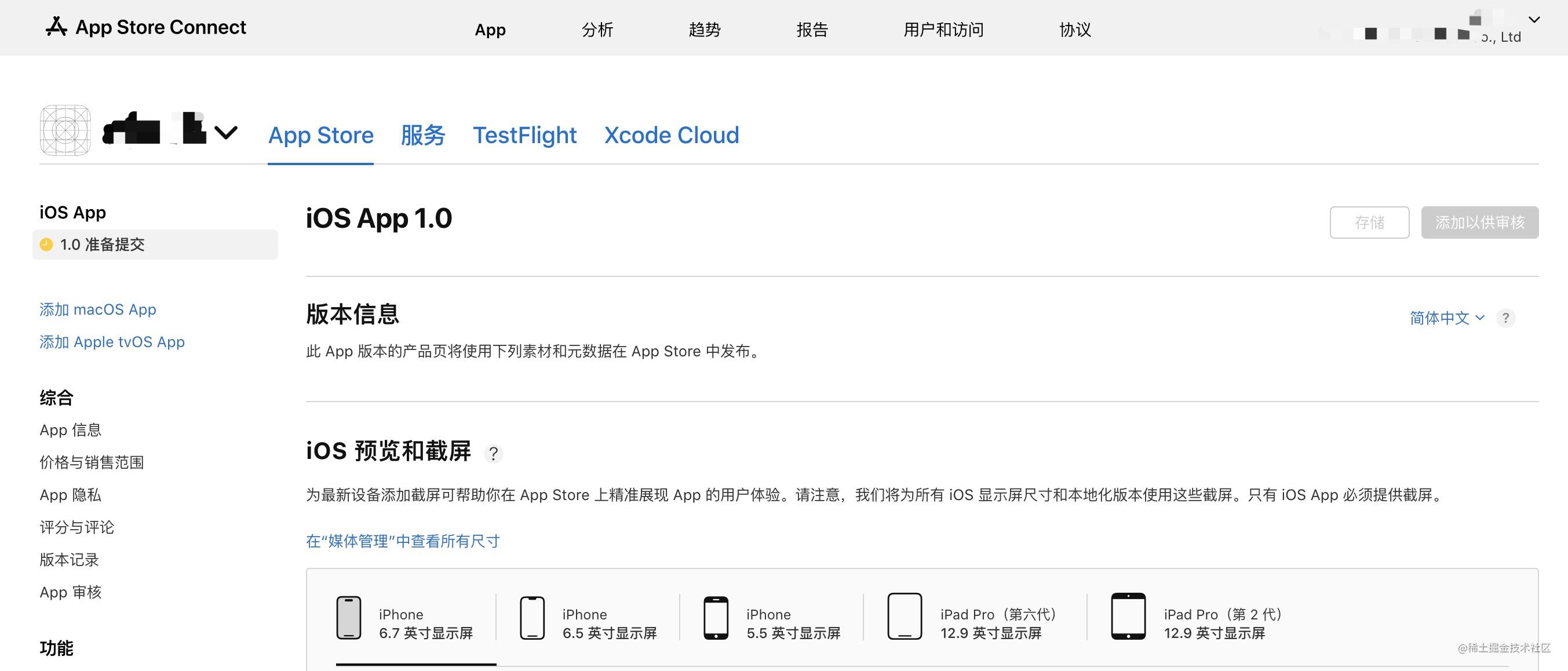Click the App Store Connect logo icon

point(56,27)
